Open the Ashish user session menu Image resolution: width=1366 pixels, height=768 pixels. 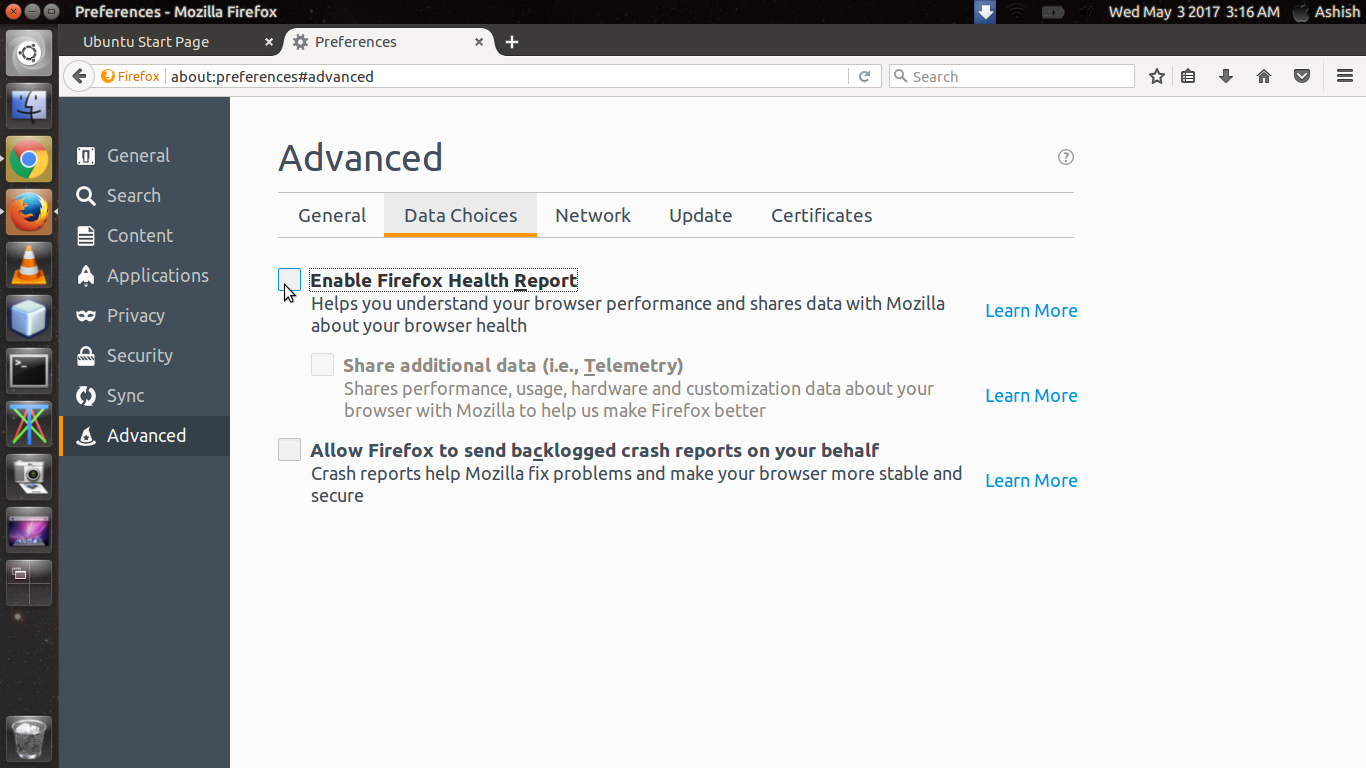(1327, 12)
